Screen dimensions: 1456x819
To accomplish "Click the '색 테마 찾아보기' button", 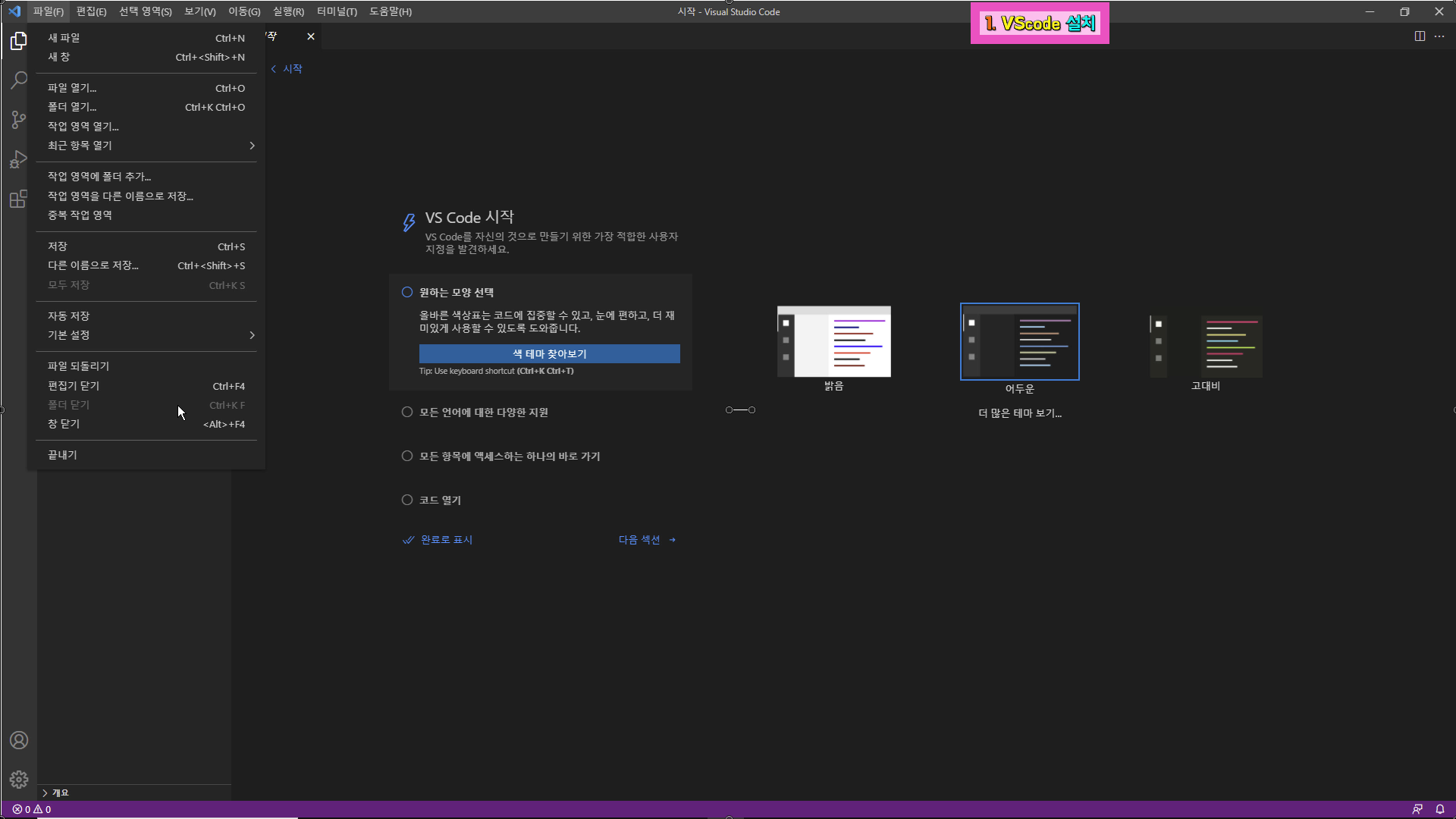I will (549, 354).
